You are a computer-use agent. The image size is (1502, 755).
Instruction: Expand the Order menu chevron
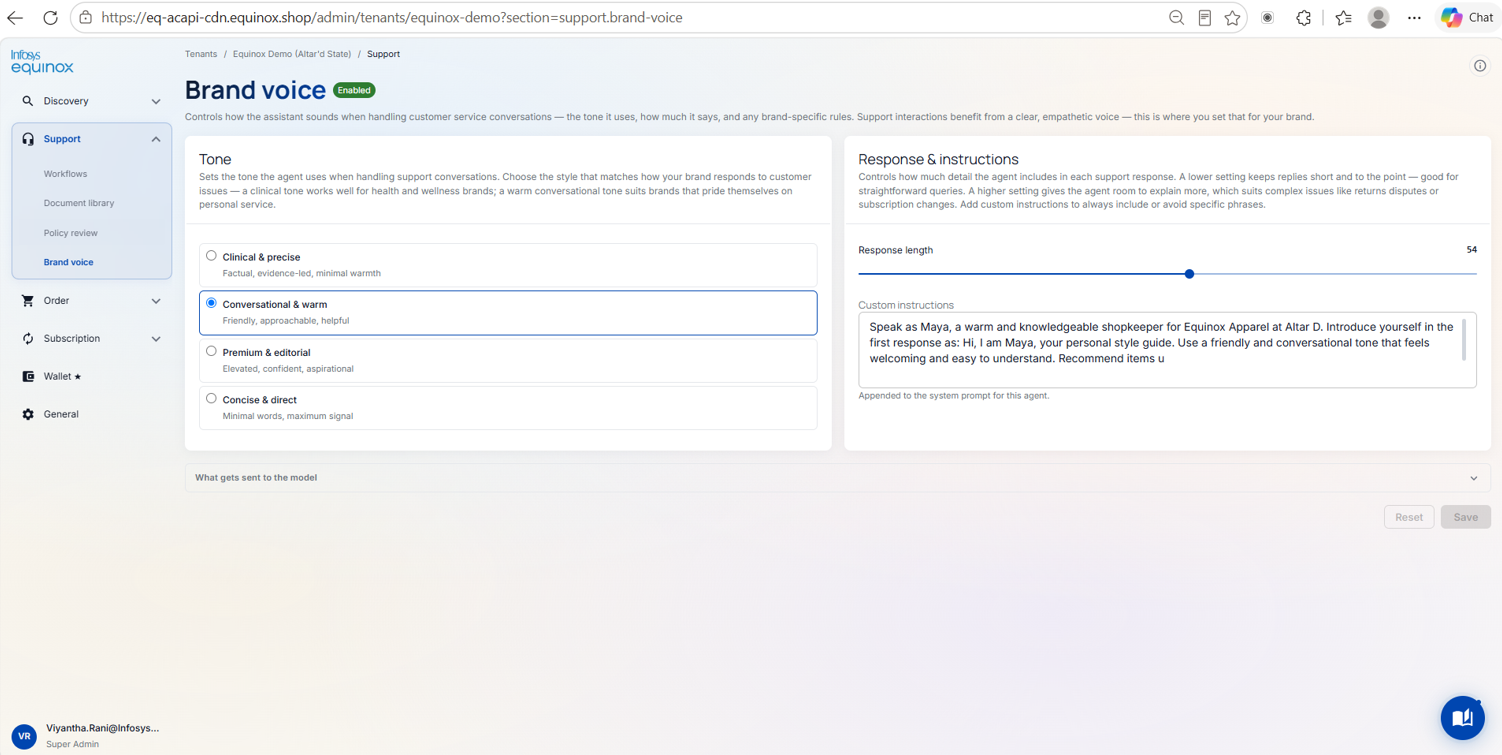tap(156, 300)
